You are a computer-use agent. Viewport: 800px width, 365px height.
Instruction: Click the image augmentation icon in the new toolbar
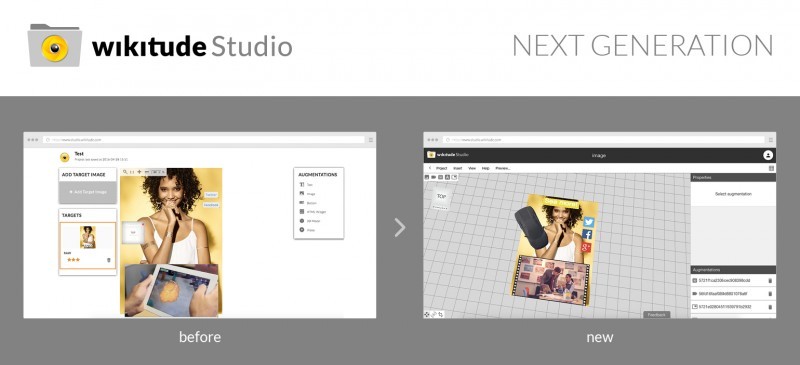pos(427,177)
